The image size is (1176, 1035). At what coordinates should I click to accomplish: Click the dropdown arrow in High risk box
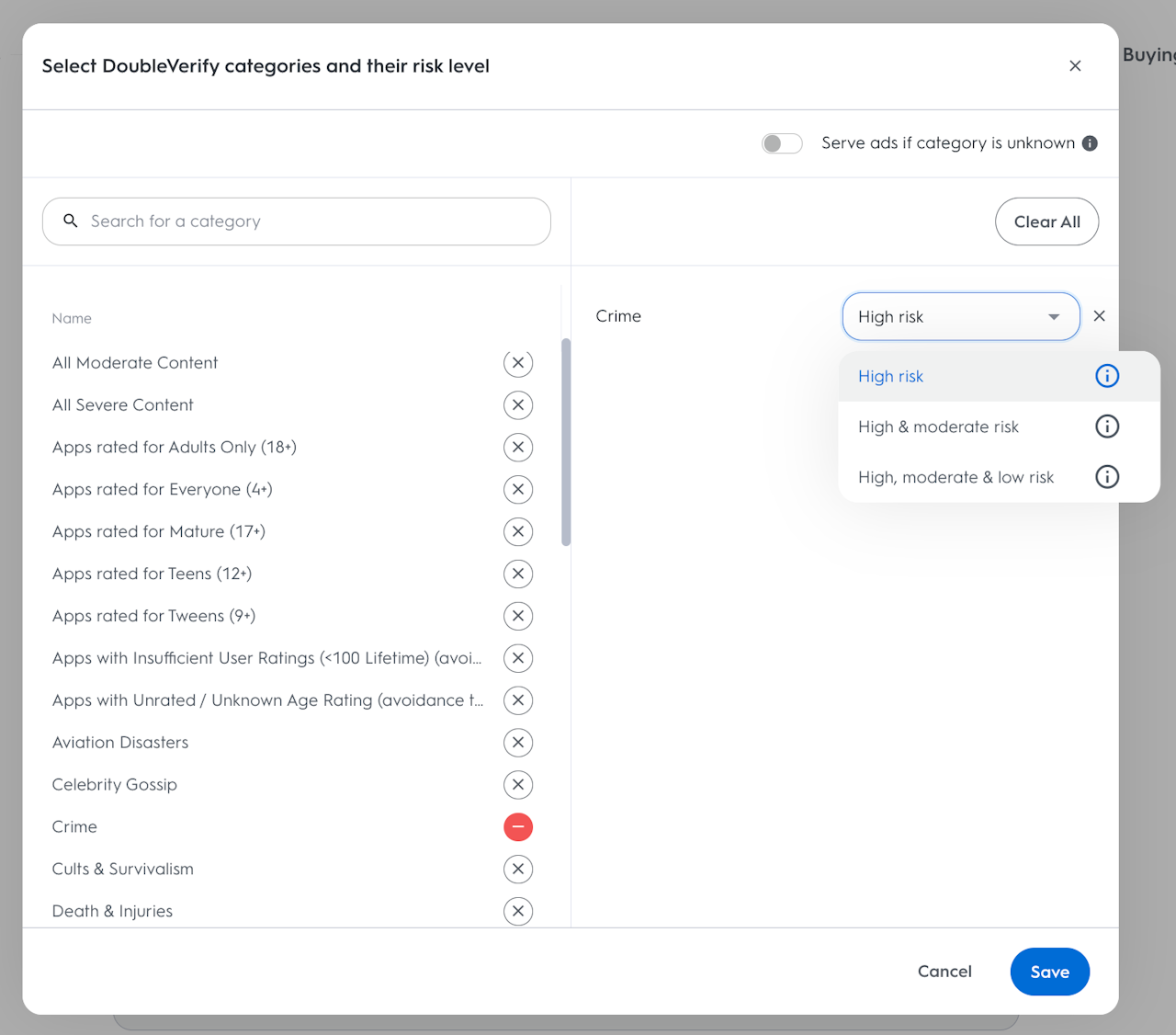[1054, 317]
